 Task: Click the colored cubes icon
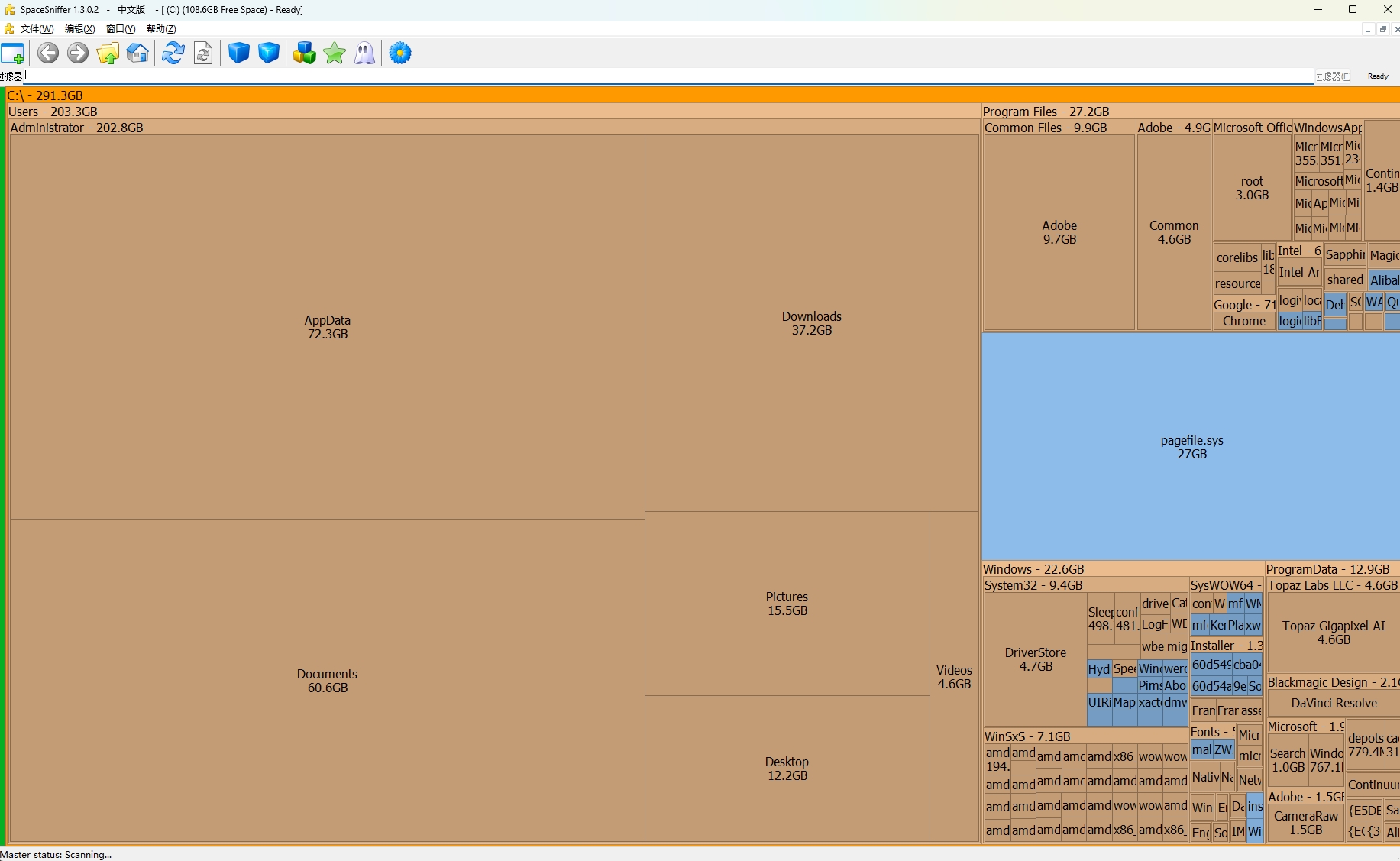[304, 53]
